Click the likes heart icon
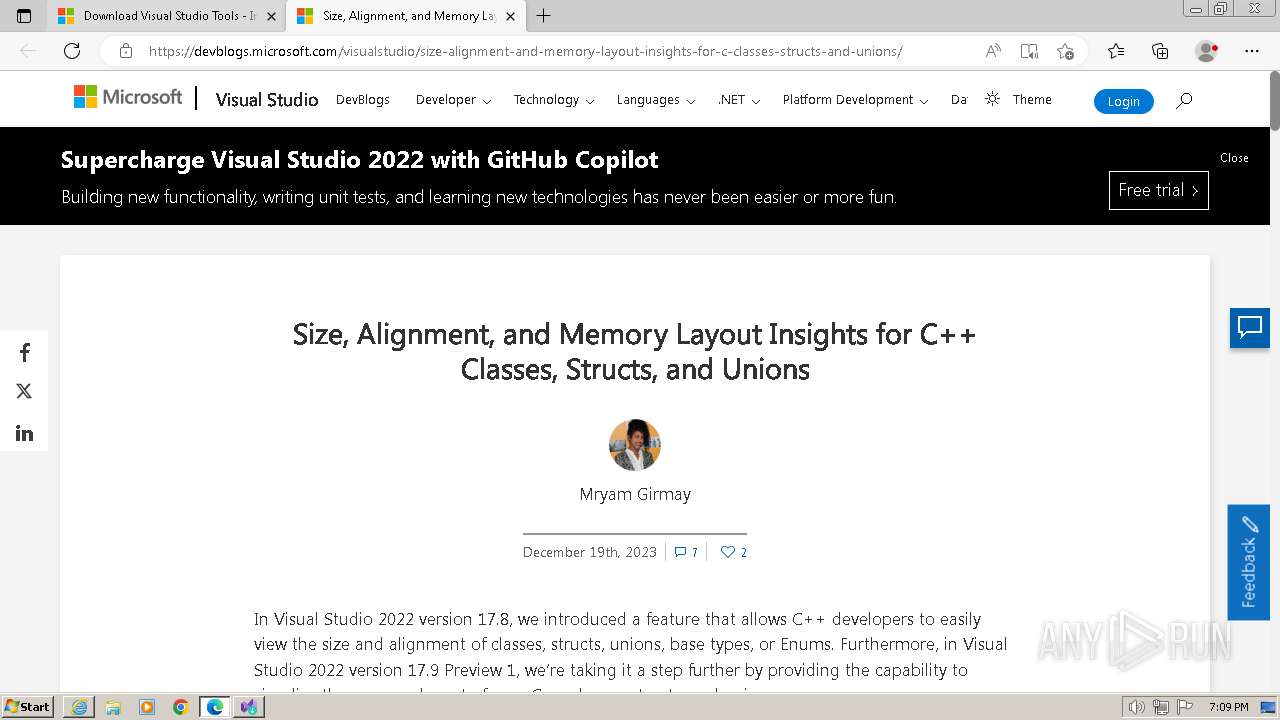This screenshot has width=1280, height=720. click(x=728, y=552)
